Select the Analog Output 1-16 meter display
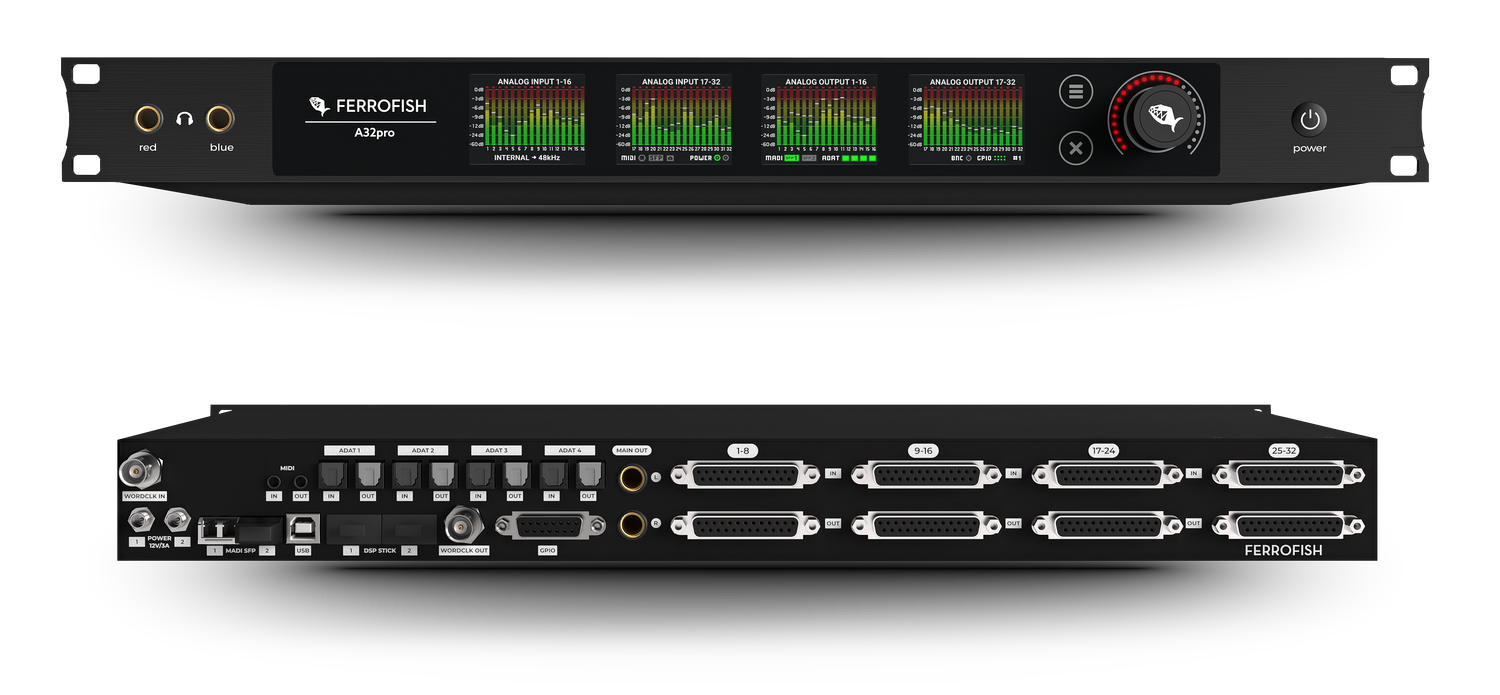The height and width of the screenshot is (695, 1500). 819,119
